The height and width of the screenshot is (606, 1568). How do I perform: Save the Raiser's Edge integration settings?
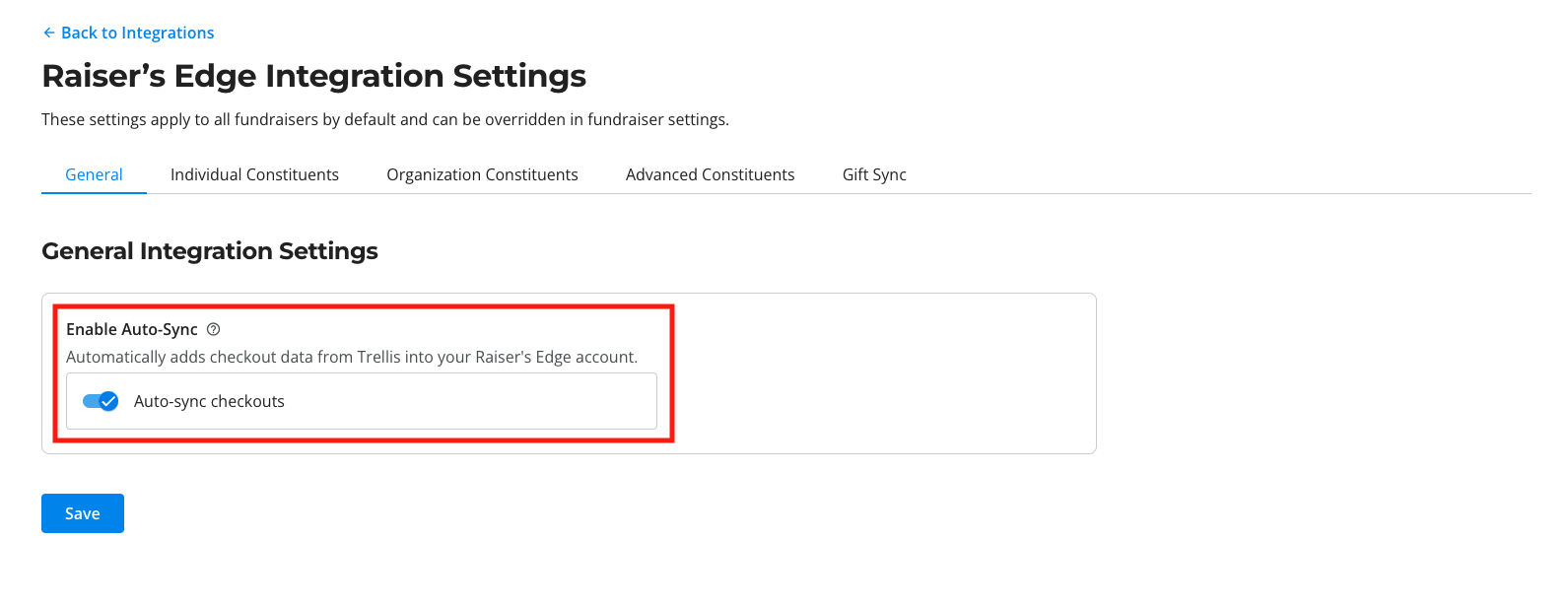[x=82, y=512]
